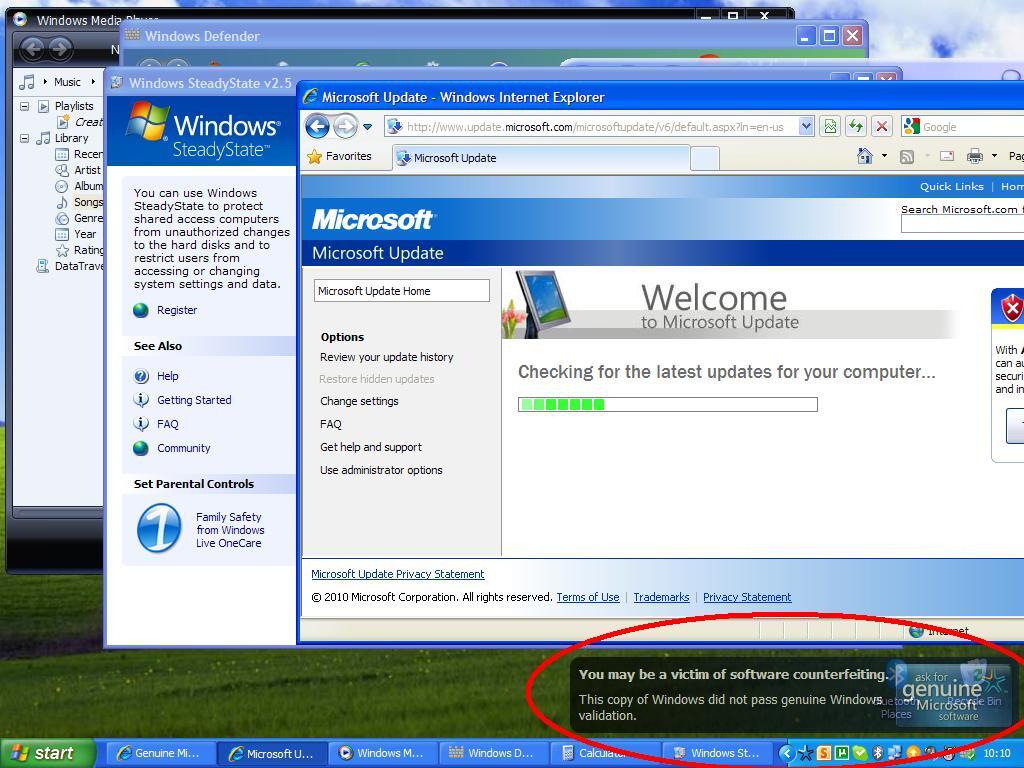Screen dimensions: 1024x768
Task: Select the Microsoft Update browser tab
Action: (541, 158)
